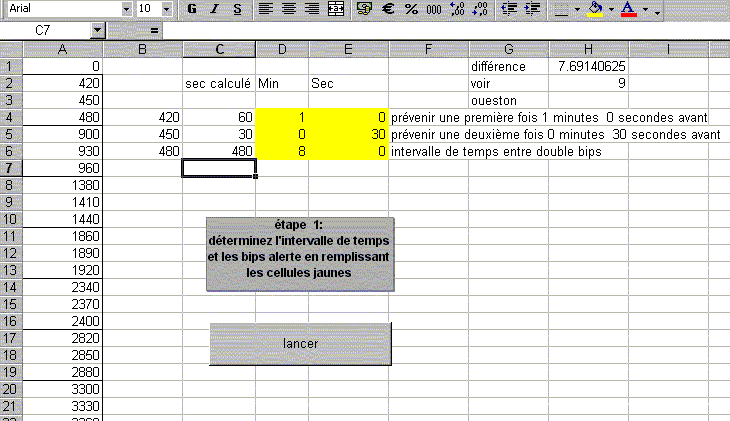The width and height of the screenshot is (730, 421).
Task: Toggle italic formatting (I button)
Action: click(215, 8)
